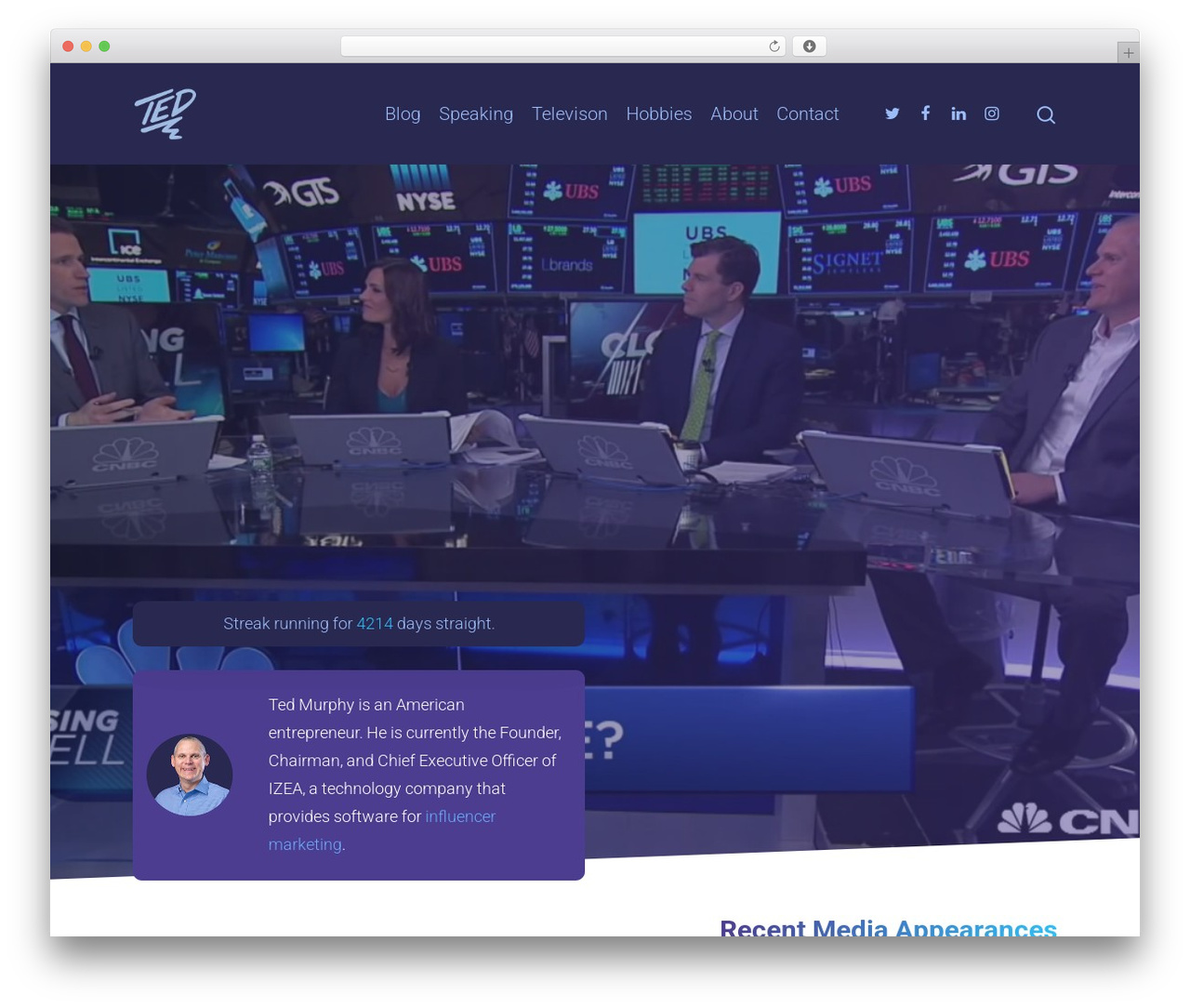Viewport: 1190px width, 1008px height.
Task: Go to the Blog menu item
Action: tap(403, 113)
